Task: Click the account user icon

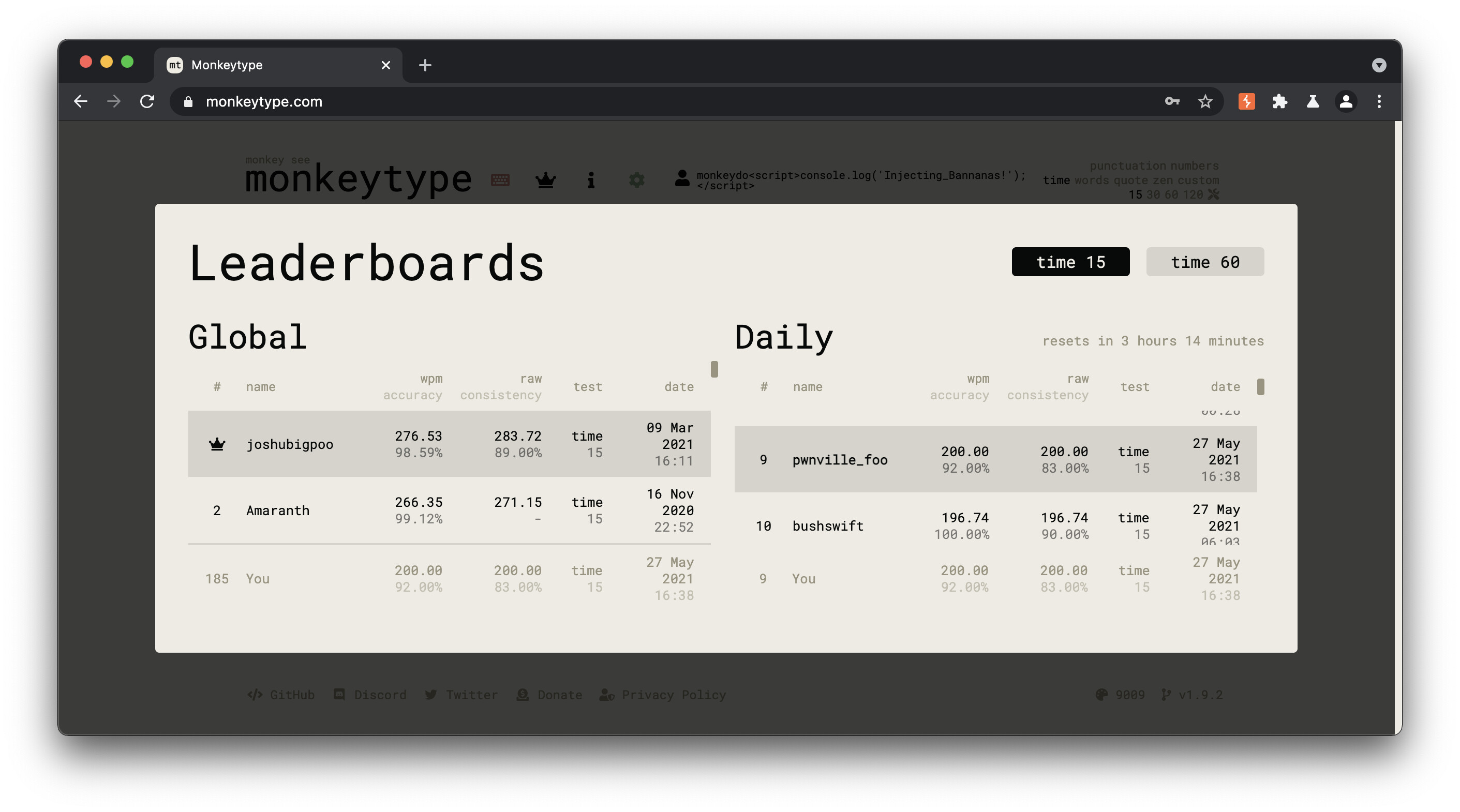Action: [x=682, y=178]
